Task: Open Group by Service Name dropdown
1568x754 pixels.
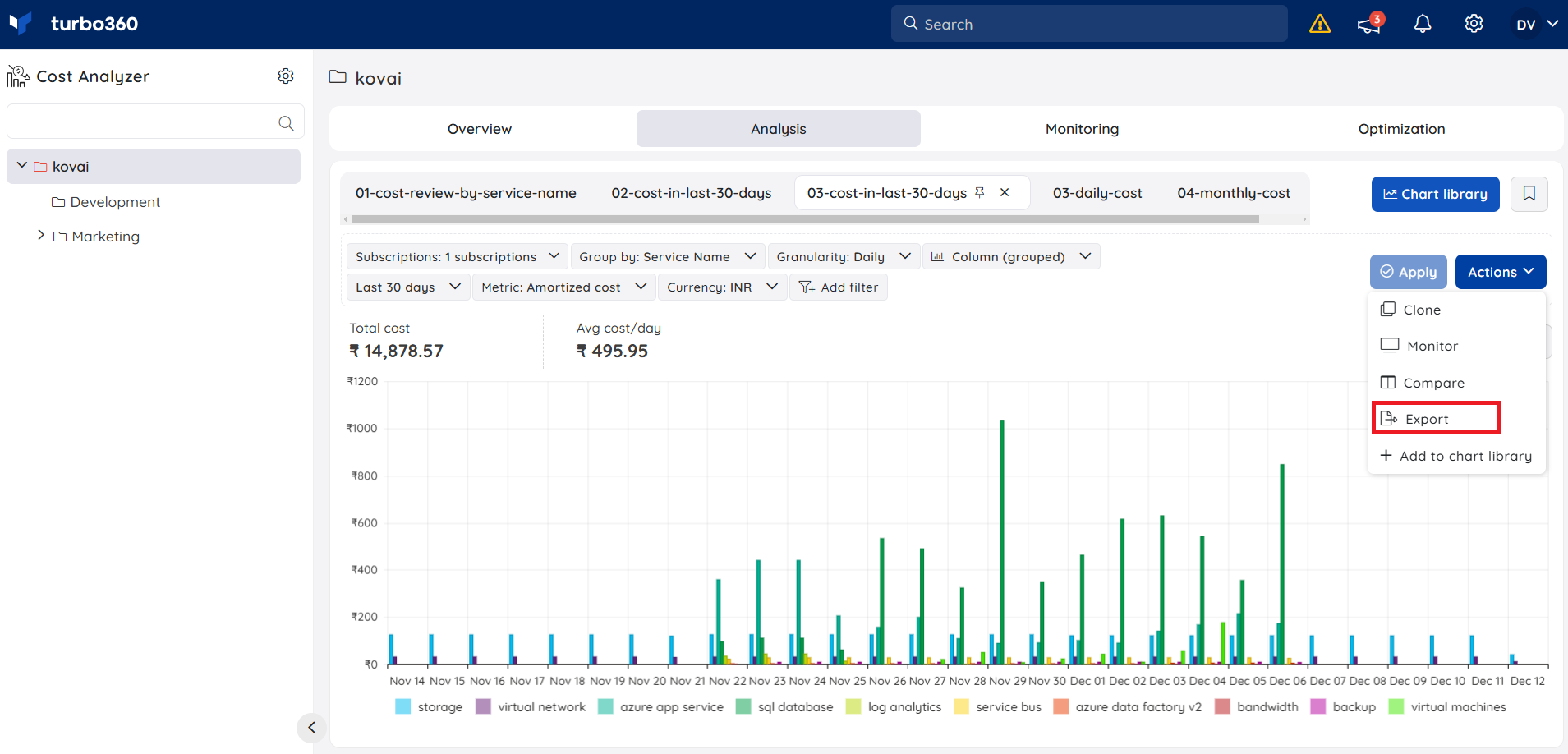Action: pos(668,257)
